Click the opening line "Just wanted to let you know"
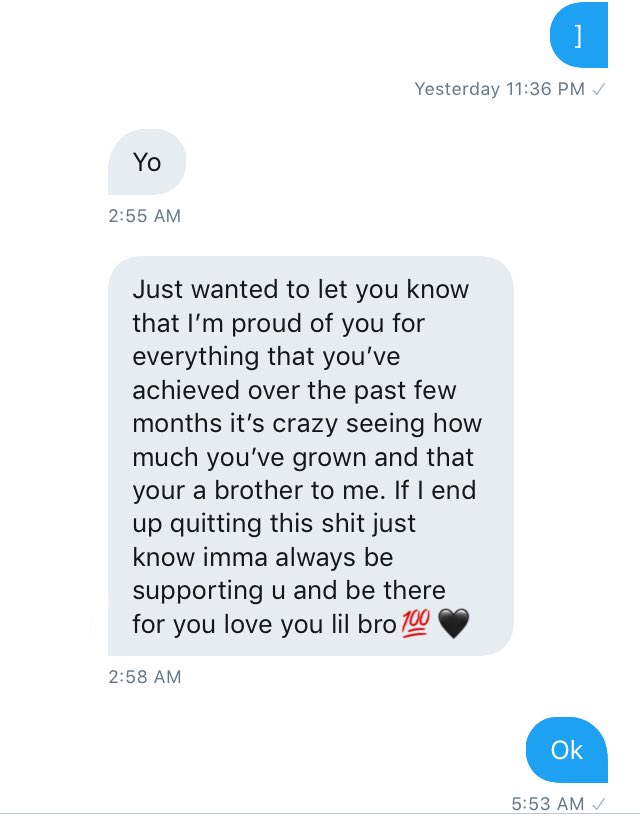 (300, 290)
